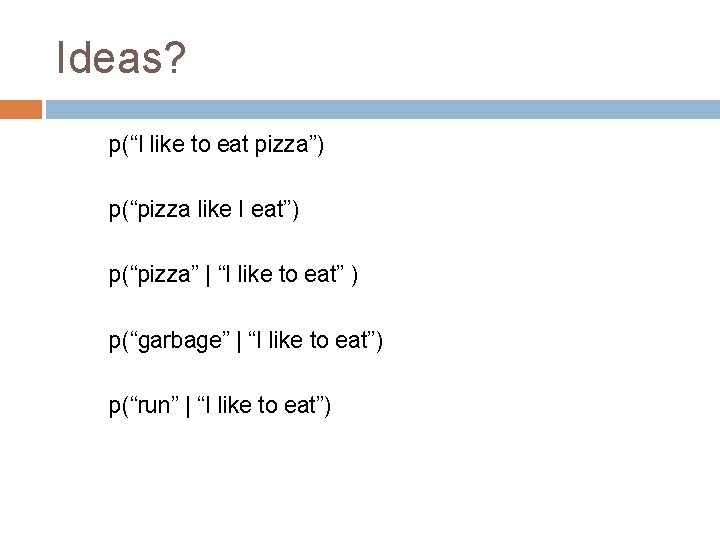Screen dimensions: 720x540
Task: Select the line p("pizza like I eat")
Action: point(204,211)
